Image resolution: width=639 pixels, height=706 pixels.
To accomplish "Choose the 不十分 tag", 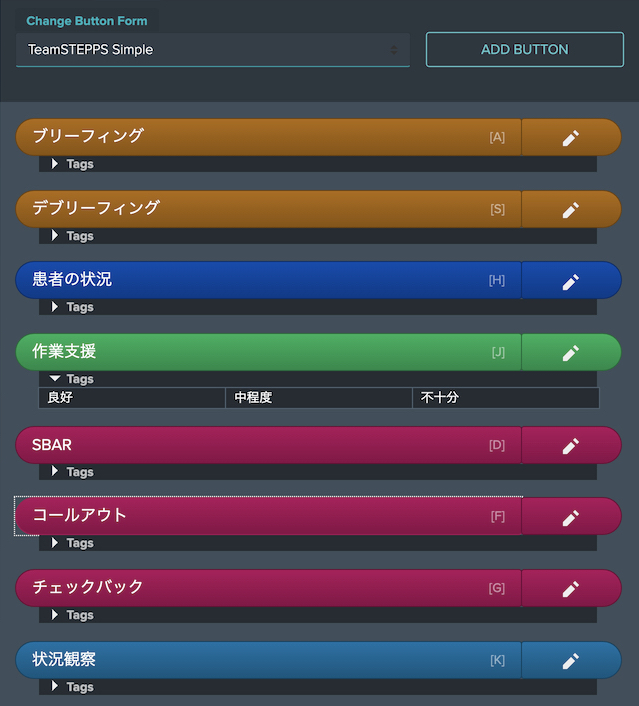I will tap(506, 398).
